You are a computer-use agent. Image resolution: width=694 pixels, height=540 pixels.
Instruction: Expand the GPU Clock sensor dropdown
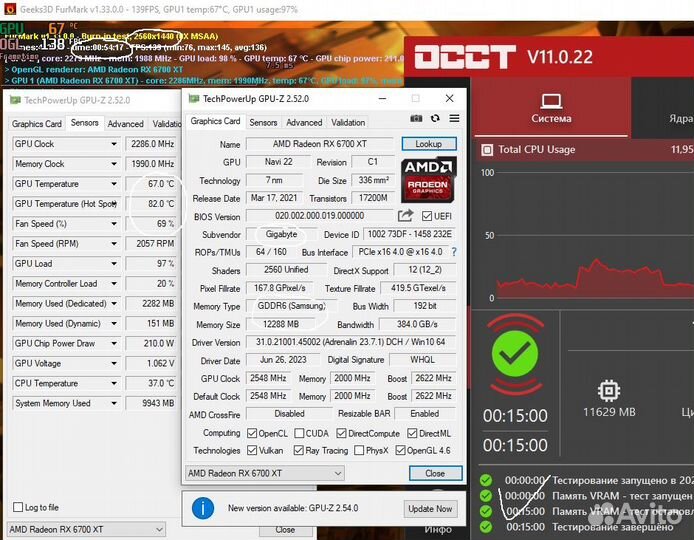114,144
